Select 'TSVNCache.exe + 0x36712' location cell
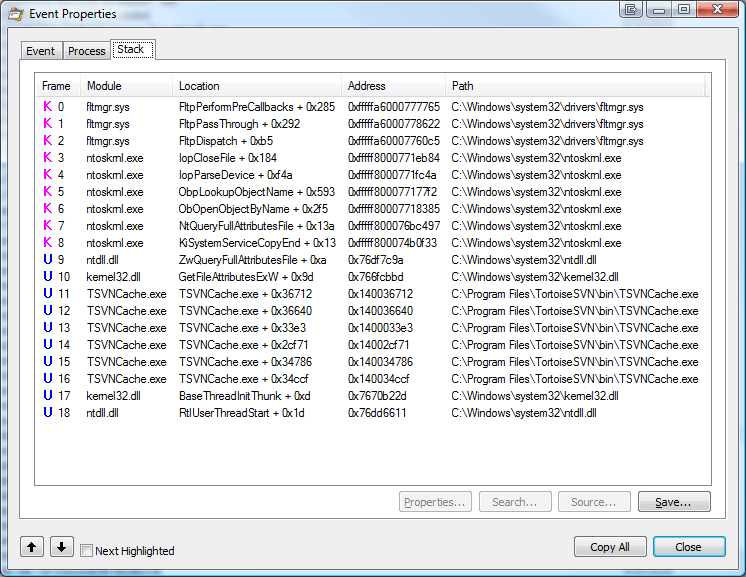Viewport: 746px width, 577px height. (x=245, y=294)
